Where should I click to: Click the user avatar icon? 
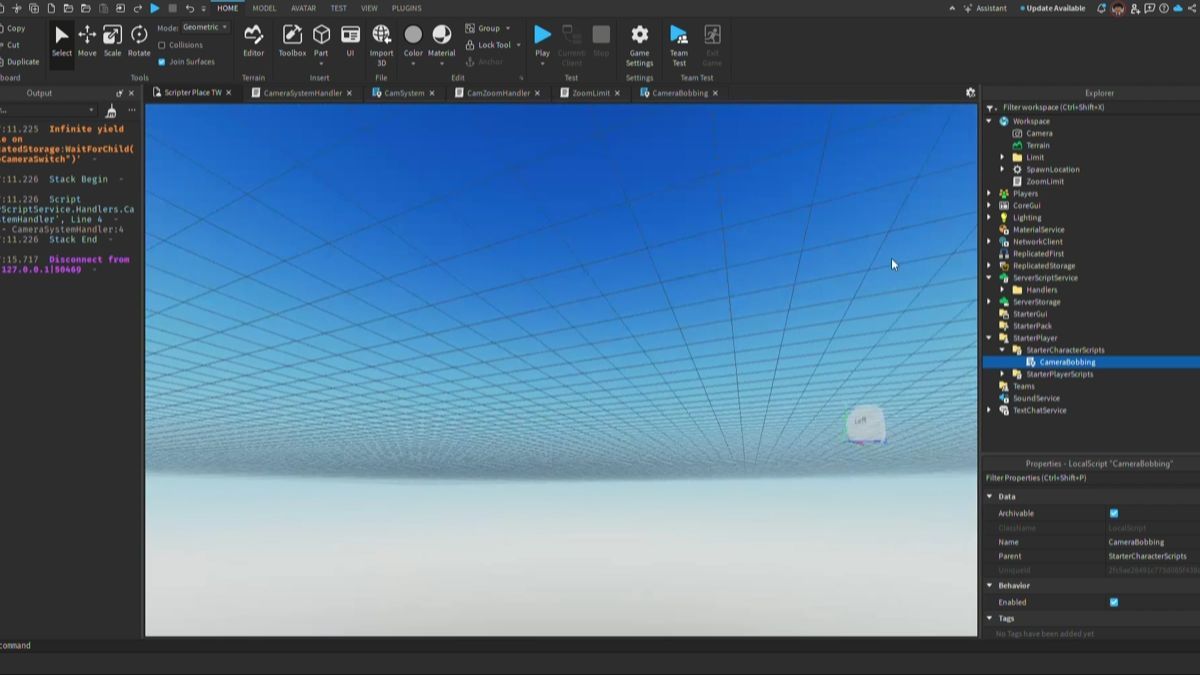[1118, 8]
